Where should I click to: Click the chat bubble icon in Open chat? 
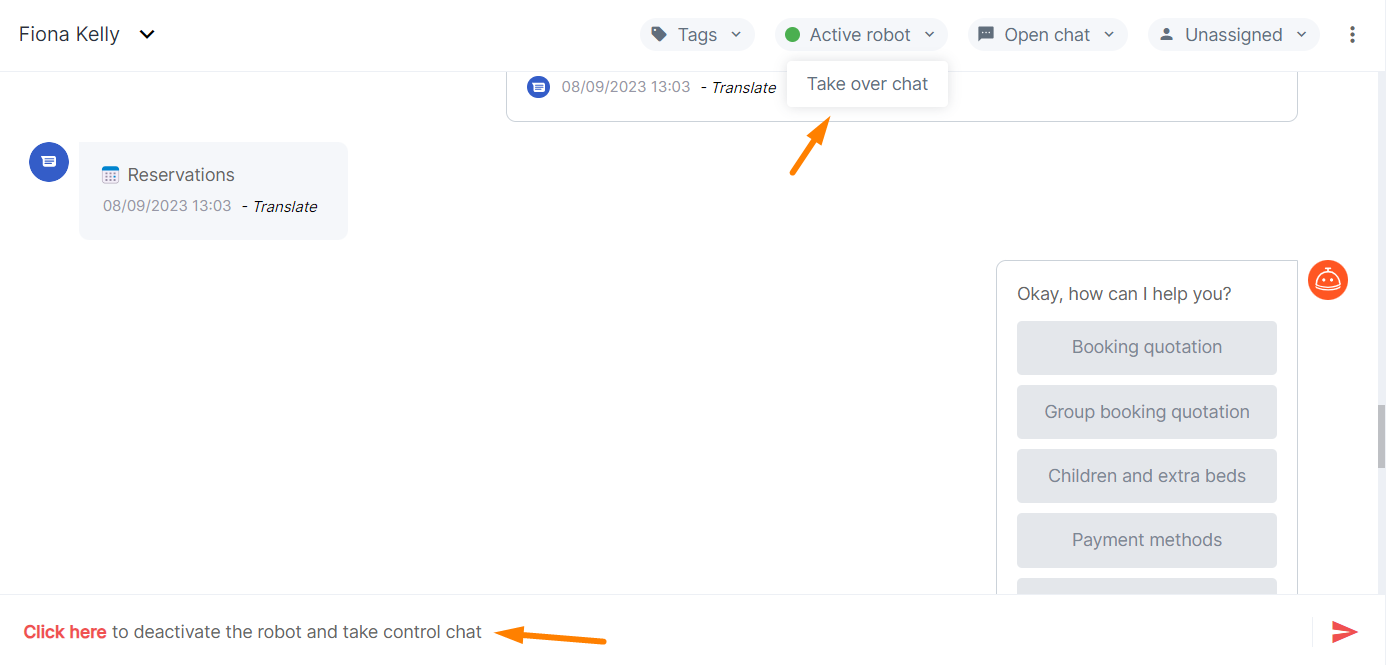point(986,35)
